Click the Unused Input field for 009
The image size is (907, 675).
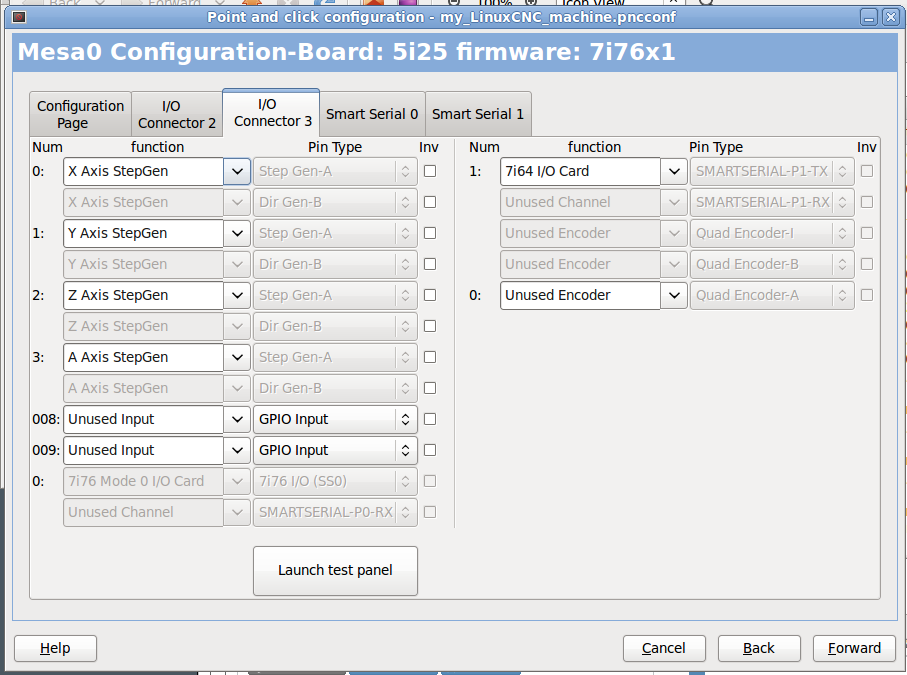[x=143, y=450]
